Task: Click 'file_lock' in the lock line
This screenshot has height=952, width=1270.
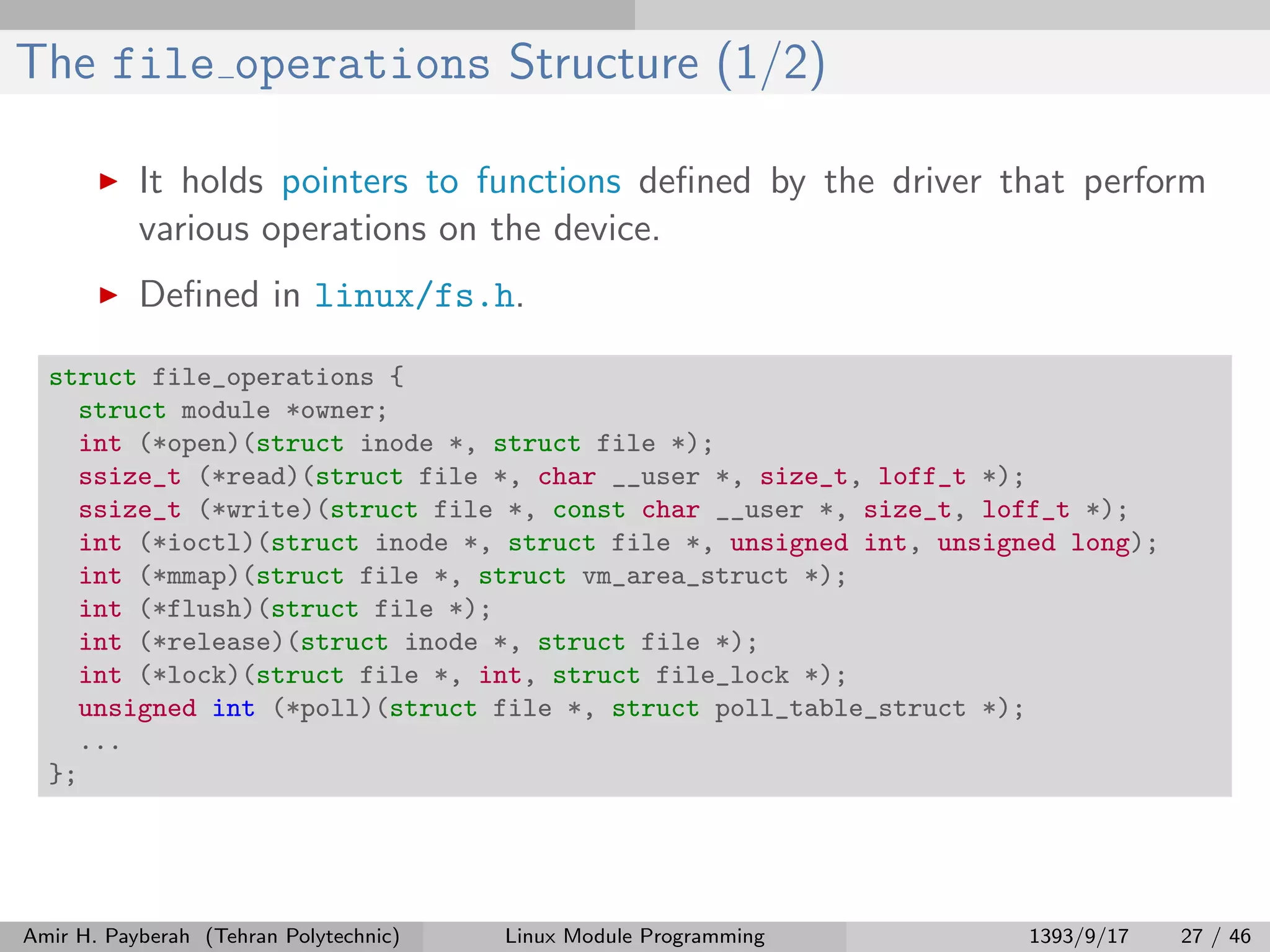Action: coord(722,676)
